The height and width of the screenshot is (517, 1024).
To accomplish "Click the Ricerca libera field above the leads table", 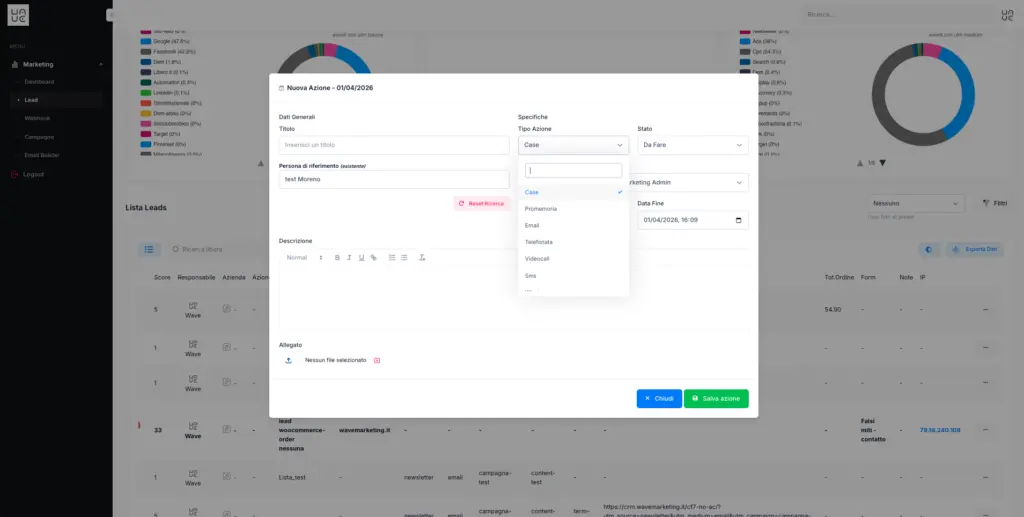I will [x=202, y=249].
